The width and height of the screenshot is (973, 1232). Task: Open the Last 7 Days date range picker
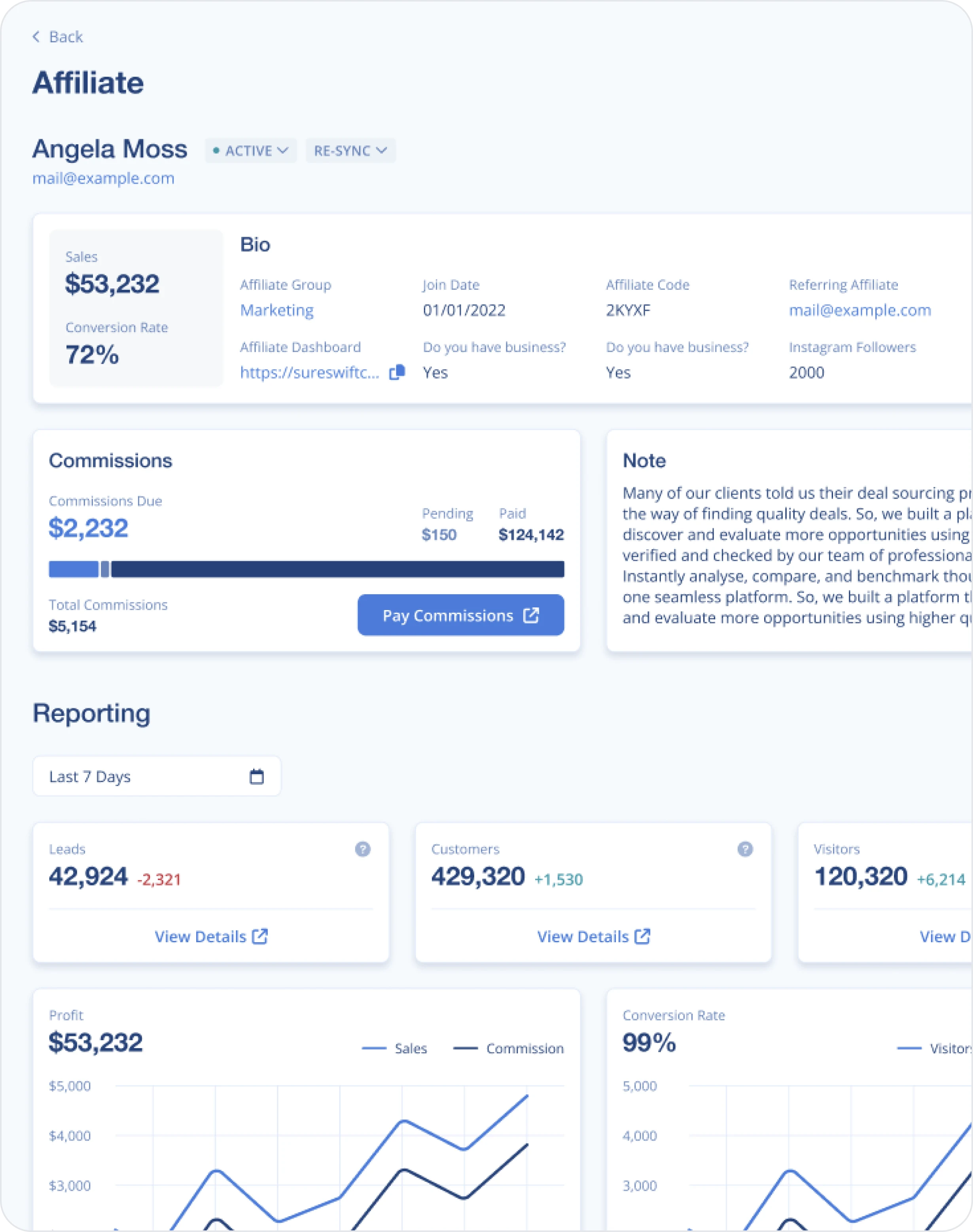[x=157, y=777]
